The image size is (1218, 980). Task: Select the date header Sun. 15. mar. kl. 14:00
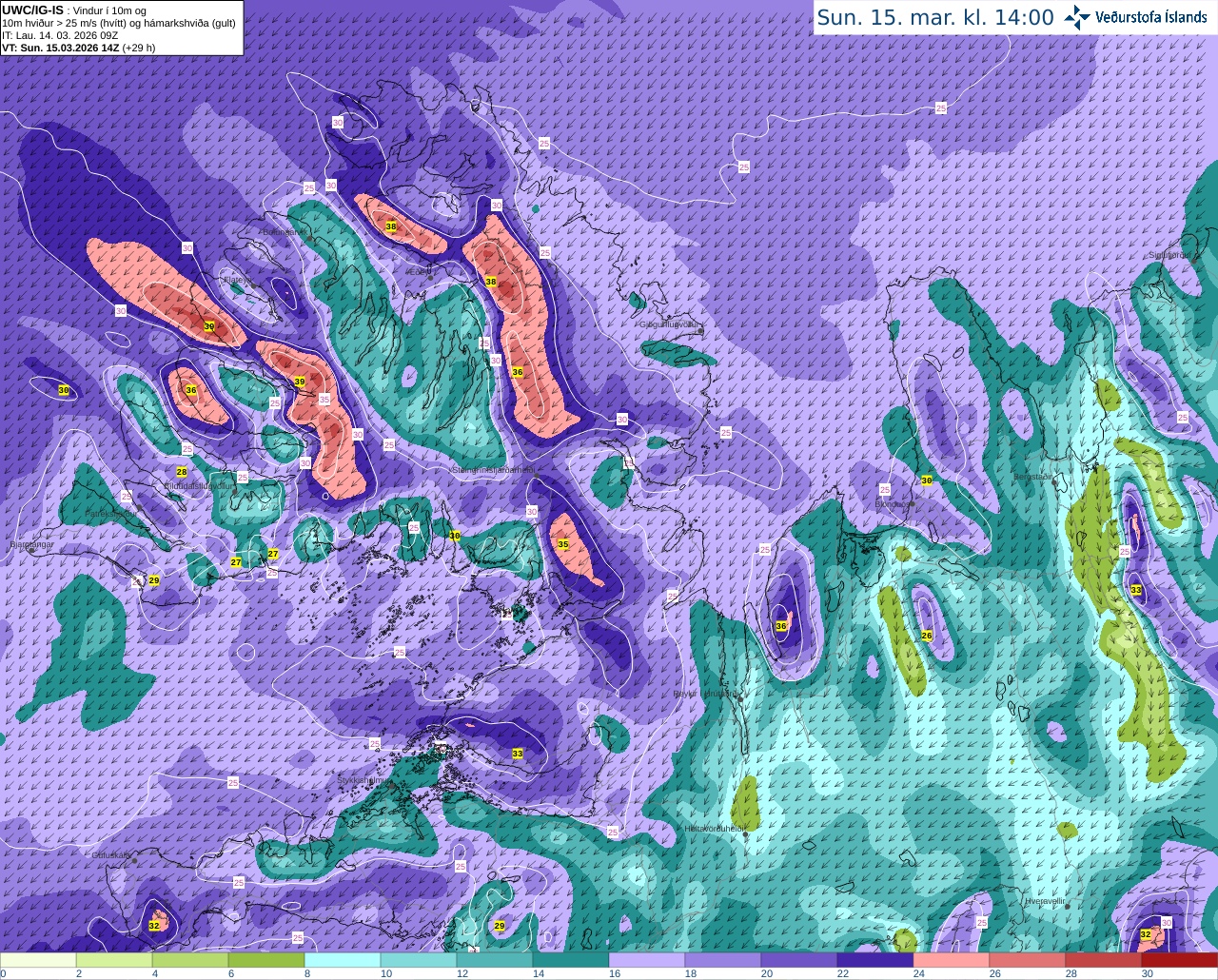pyautogui.click(x=935, y=17)
